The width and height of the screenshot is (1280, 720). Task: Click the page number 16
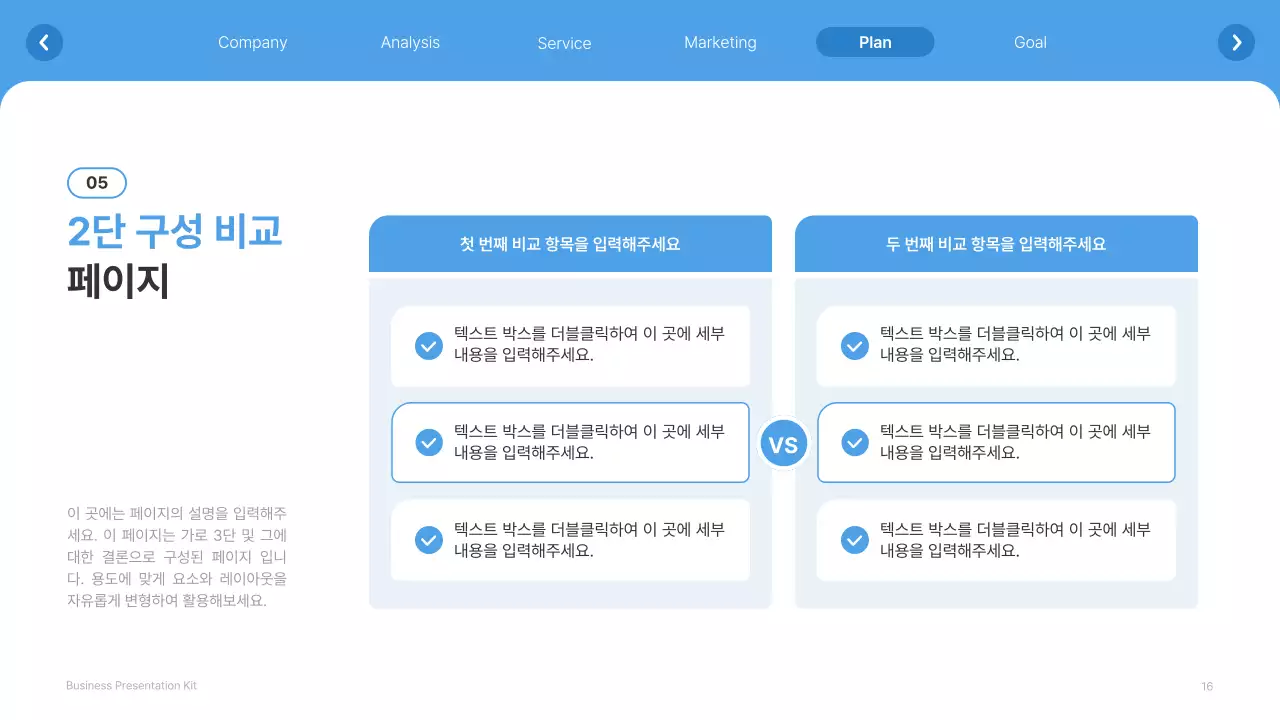pos(1206,686)
